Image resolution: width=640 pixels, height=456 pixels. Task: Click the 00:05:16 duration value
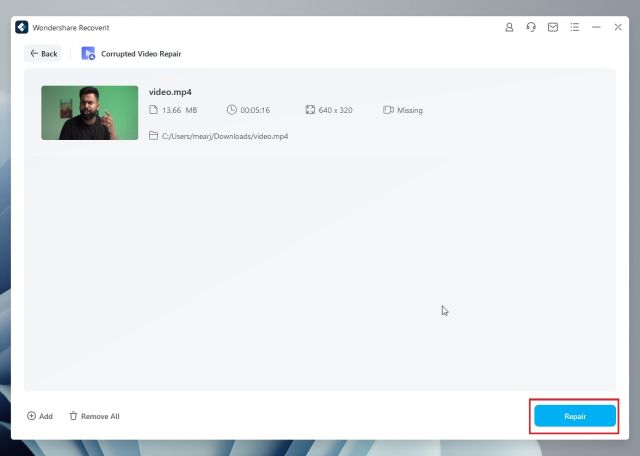pos(255,110)
